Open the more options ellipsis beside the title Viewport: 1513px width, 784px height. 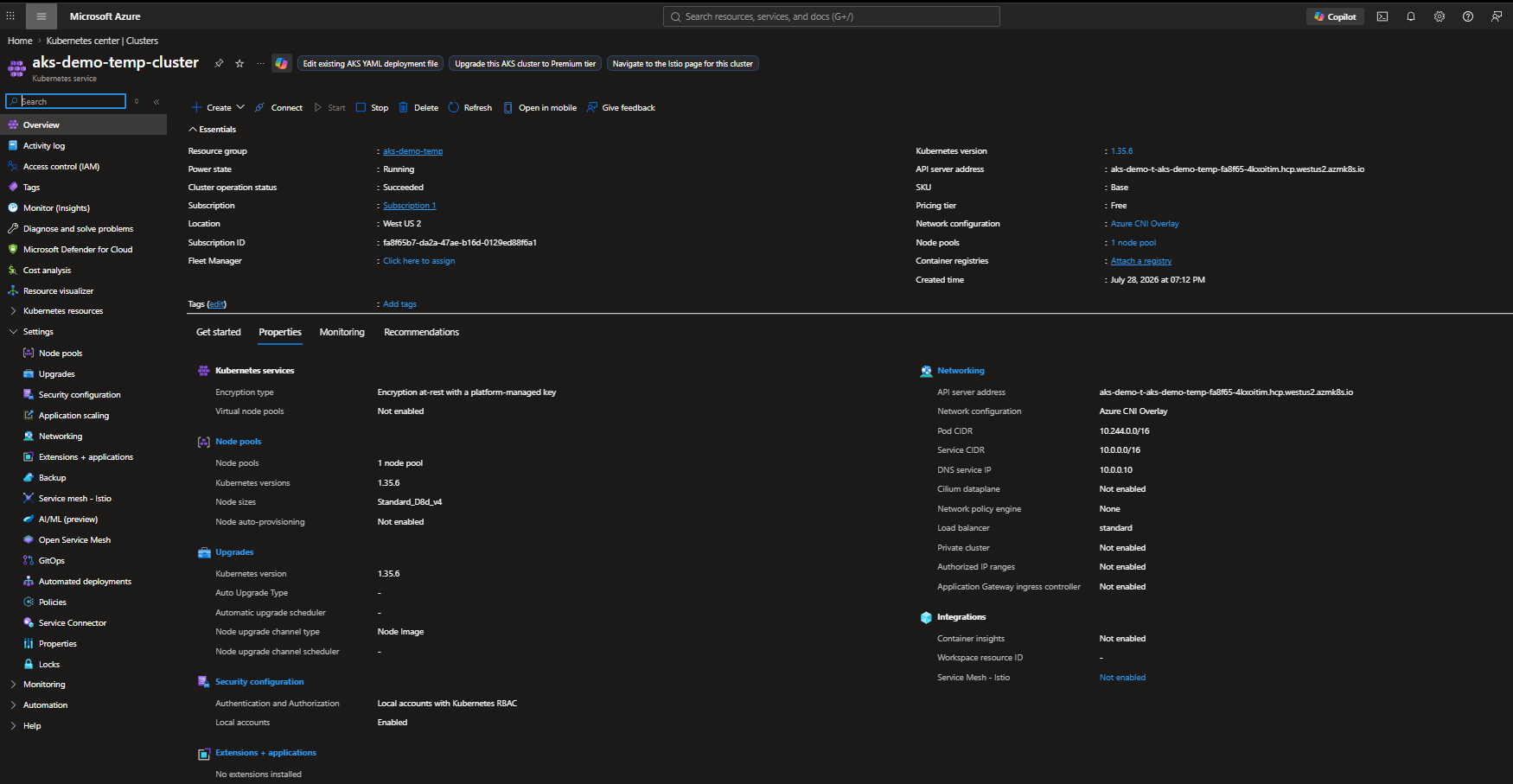point(260,63)
